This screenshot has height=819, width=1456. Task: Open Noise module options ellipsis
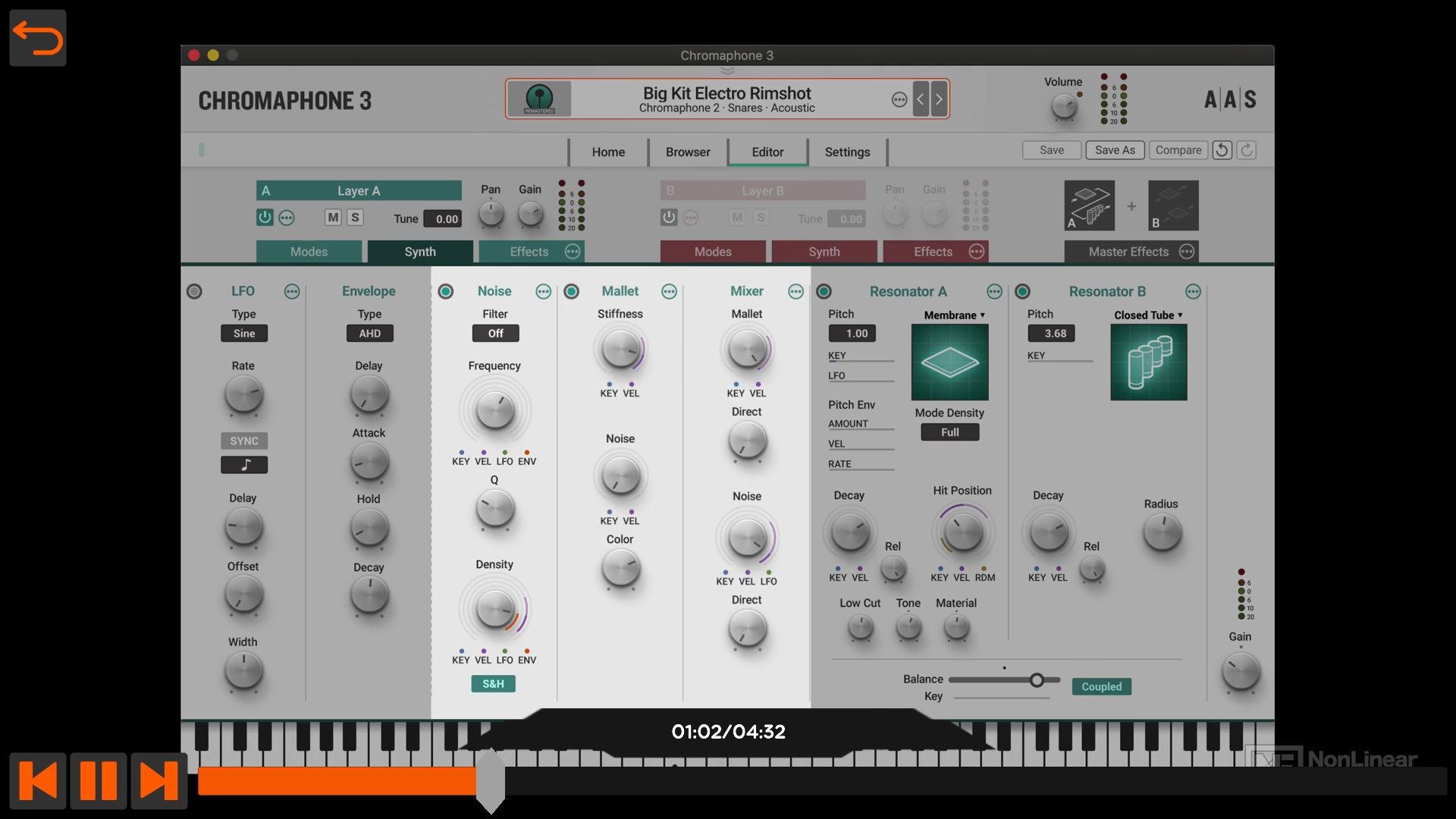coord(544,292)
